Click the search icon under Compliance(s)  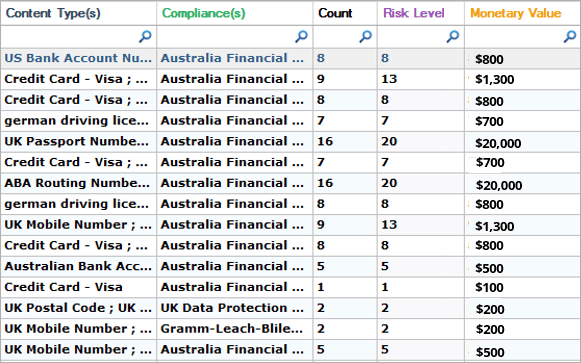[x=301, y=36]
